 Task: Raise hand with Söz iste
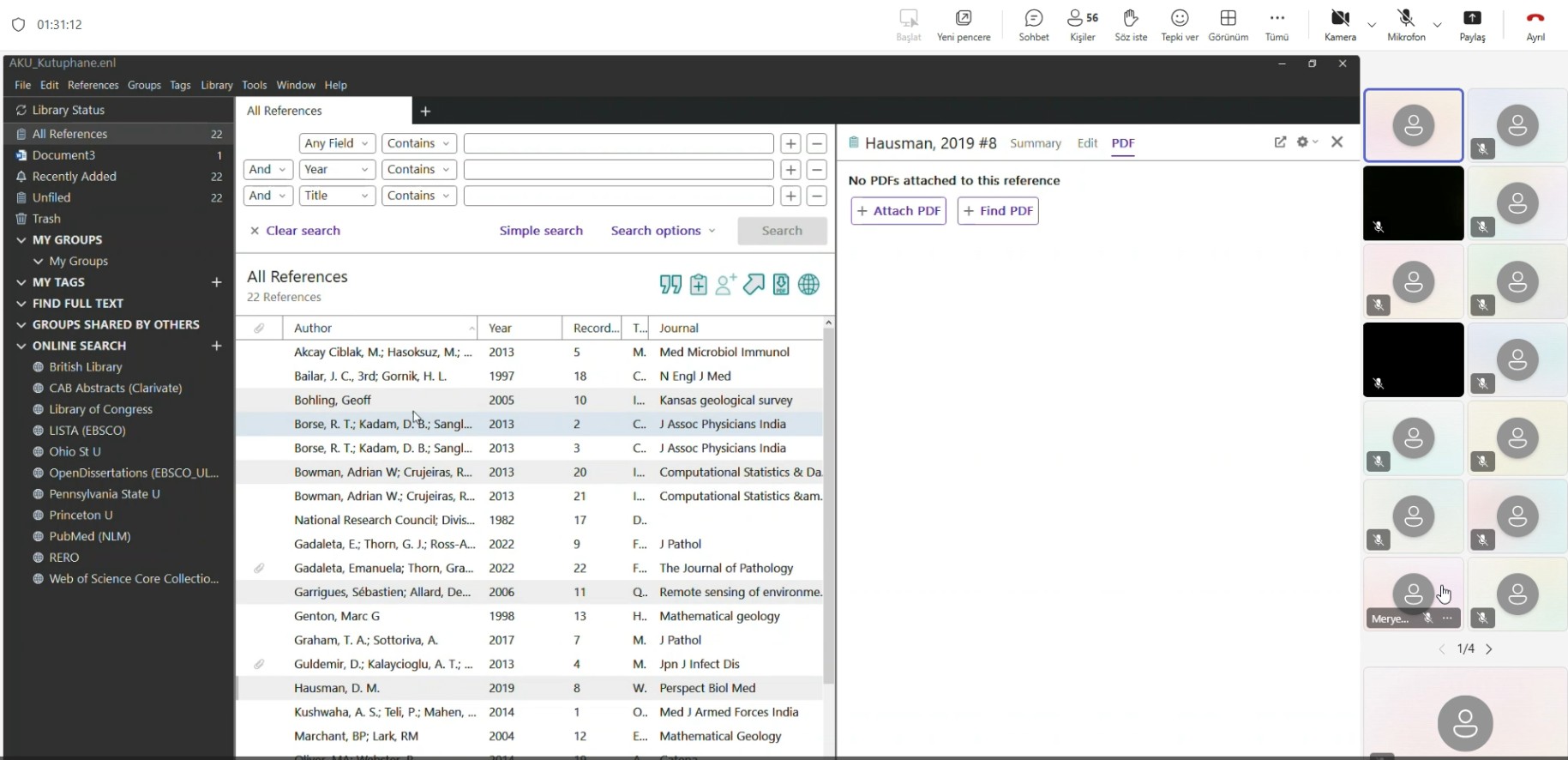(x=1131, y=25)
